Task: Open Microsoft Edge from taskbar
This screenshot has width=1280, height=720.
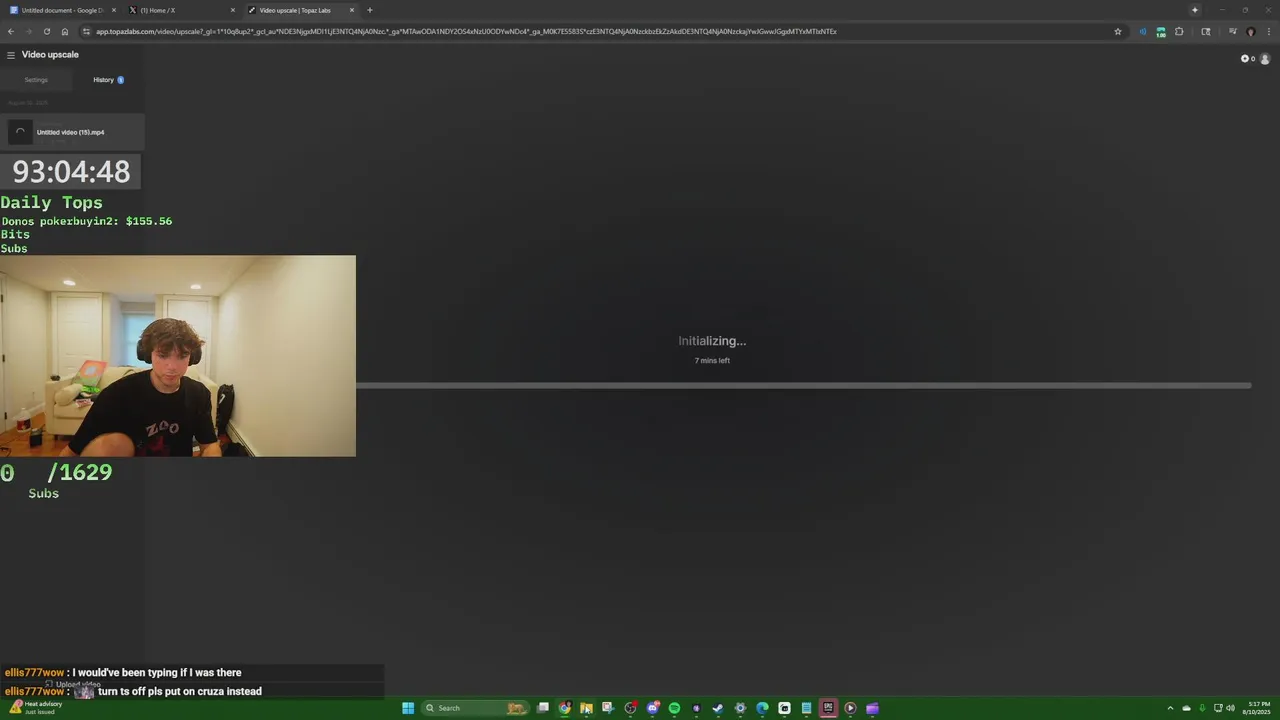Action: (762, 708)
